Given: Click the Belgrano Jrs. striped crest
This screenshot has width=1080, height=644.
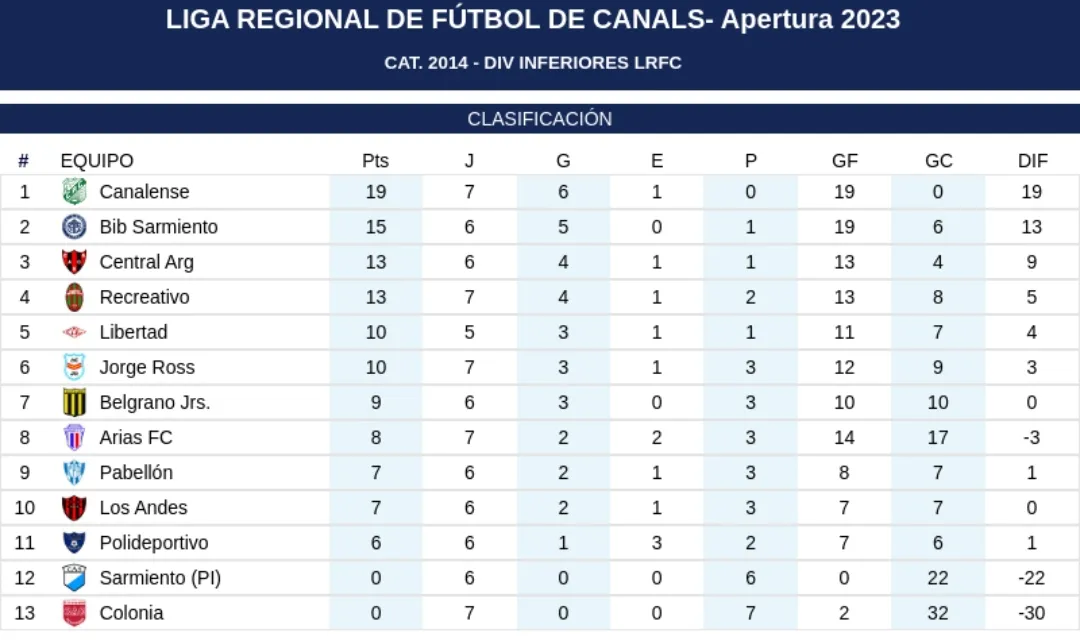Looking at the screenshot, I should click(x=75, y=402).
